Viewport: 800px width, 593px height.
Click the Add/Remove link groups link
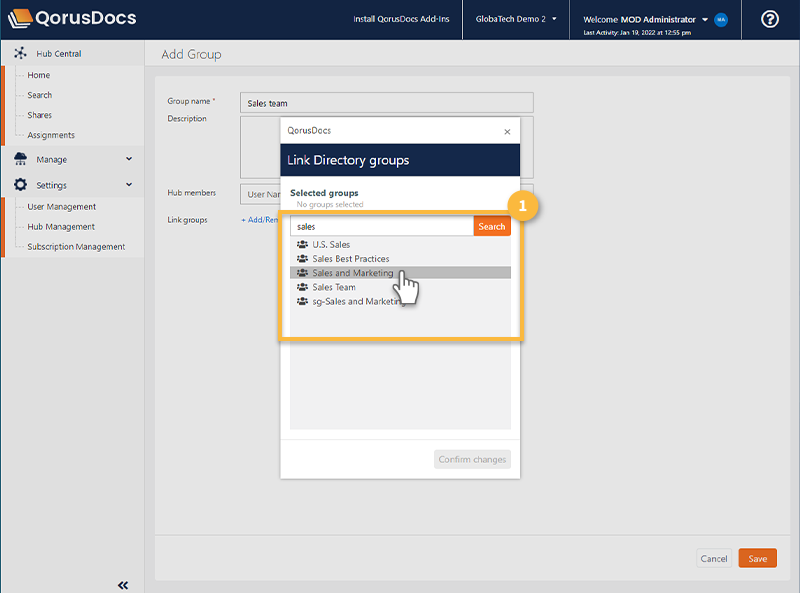(260, 220)
